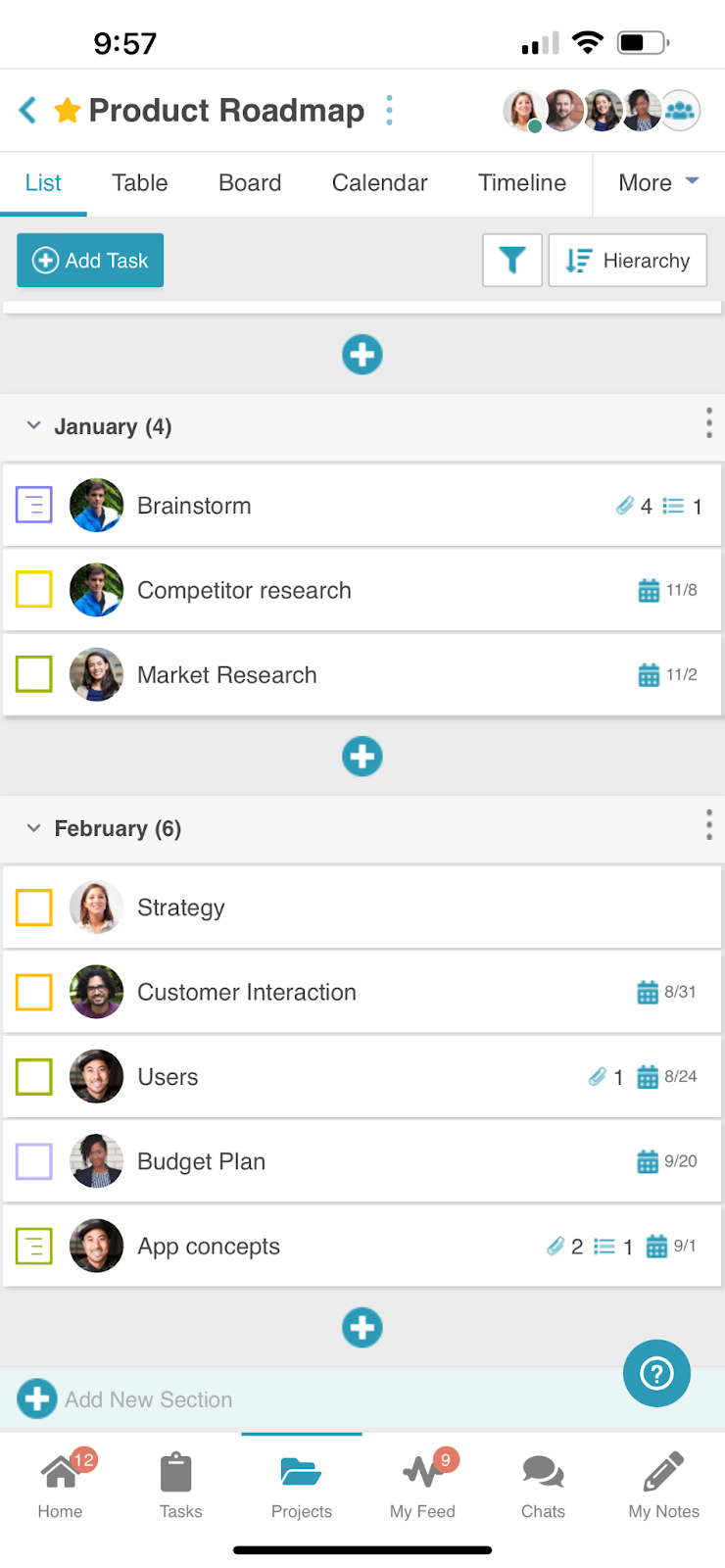Open the More views dropdown
This screenshot has height=1568, width=725.
point(658,183)
